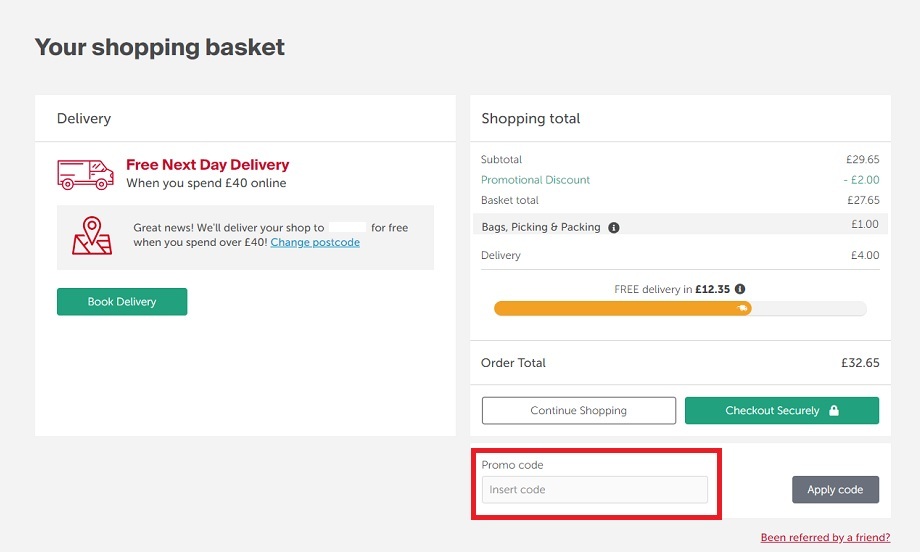Click the Free Next Day Delivery heading
The height and width of the screenshot is (552, 920).
[208, 165]
